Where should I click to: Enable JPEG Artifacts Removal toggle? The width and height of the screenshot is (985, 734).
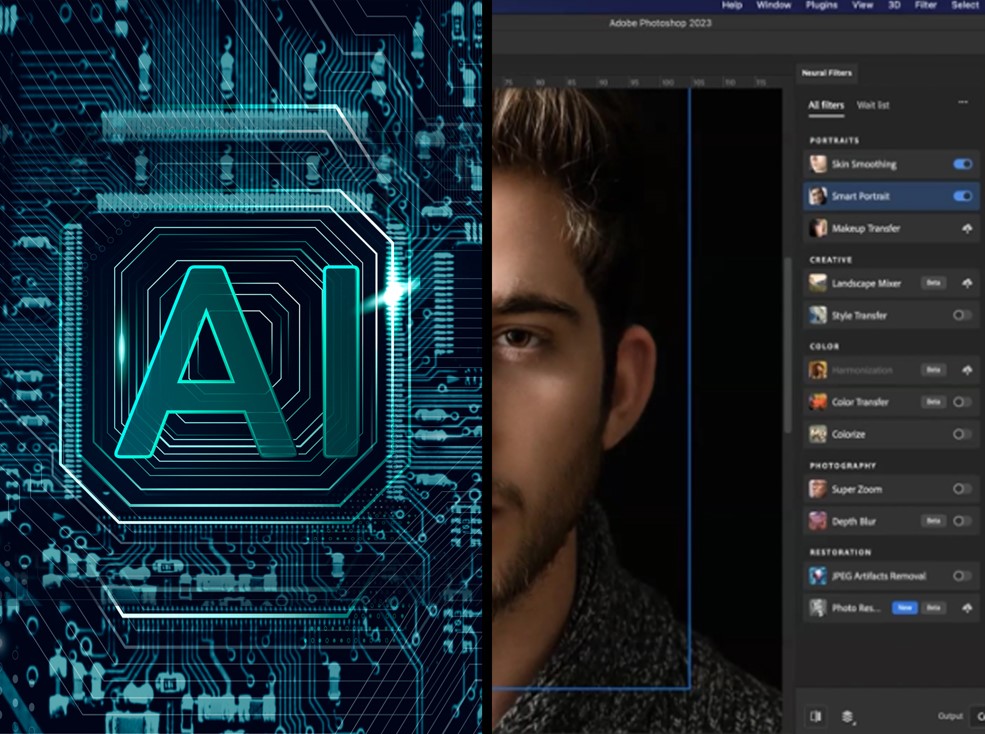(x=962, y=576)
